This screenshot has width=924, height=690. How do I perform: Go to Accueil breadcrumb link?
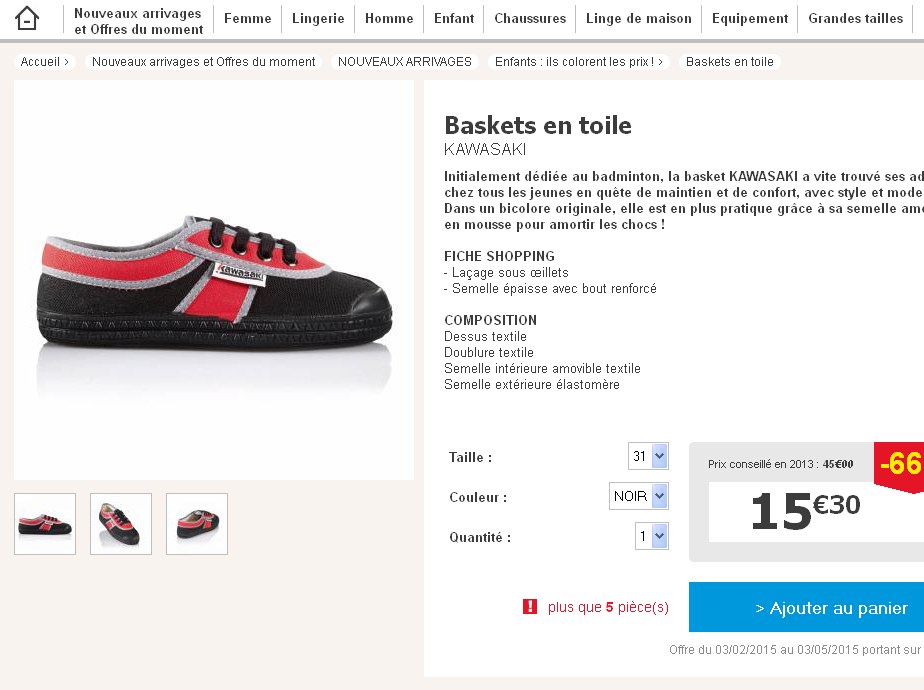click(x=44, y=62)
